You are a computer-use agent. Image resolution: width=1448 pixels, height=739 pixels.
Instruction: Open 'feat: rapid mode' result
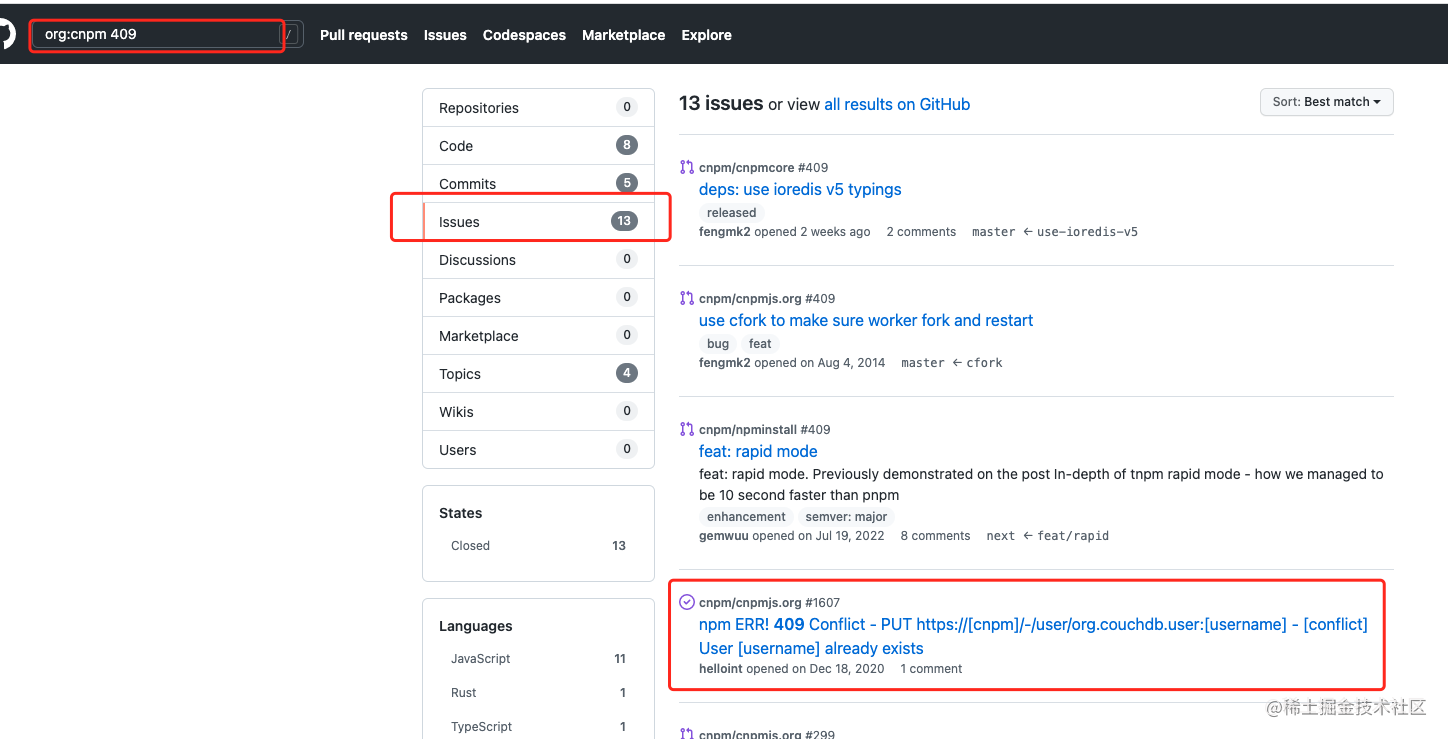click(x=758, y=451)
